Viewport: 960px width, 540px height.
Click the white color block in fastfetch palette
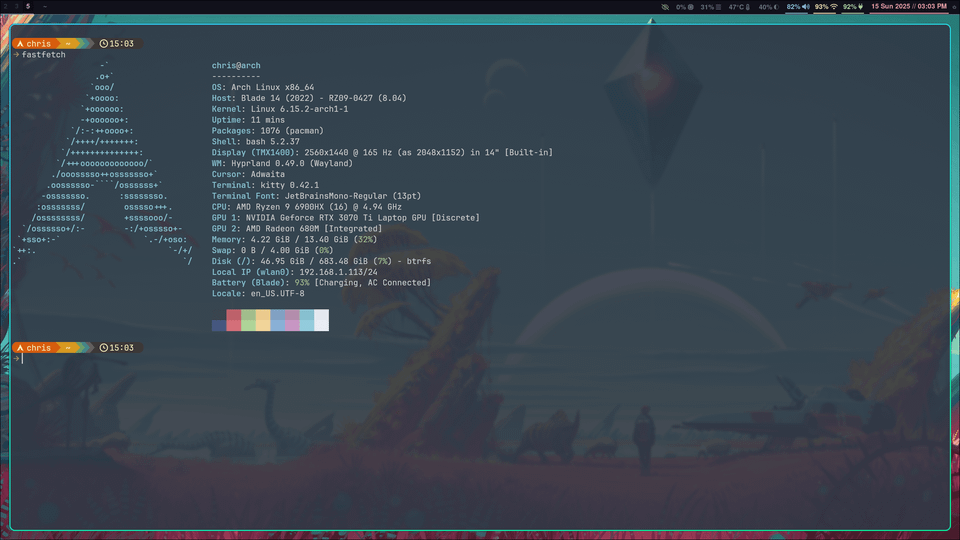[321, 320]
